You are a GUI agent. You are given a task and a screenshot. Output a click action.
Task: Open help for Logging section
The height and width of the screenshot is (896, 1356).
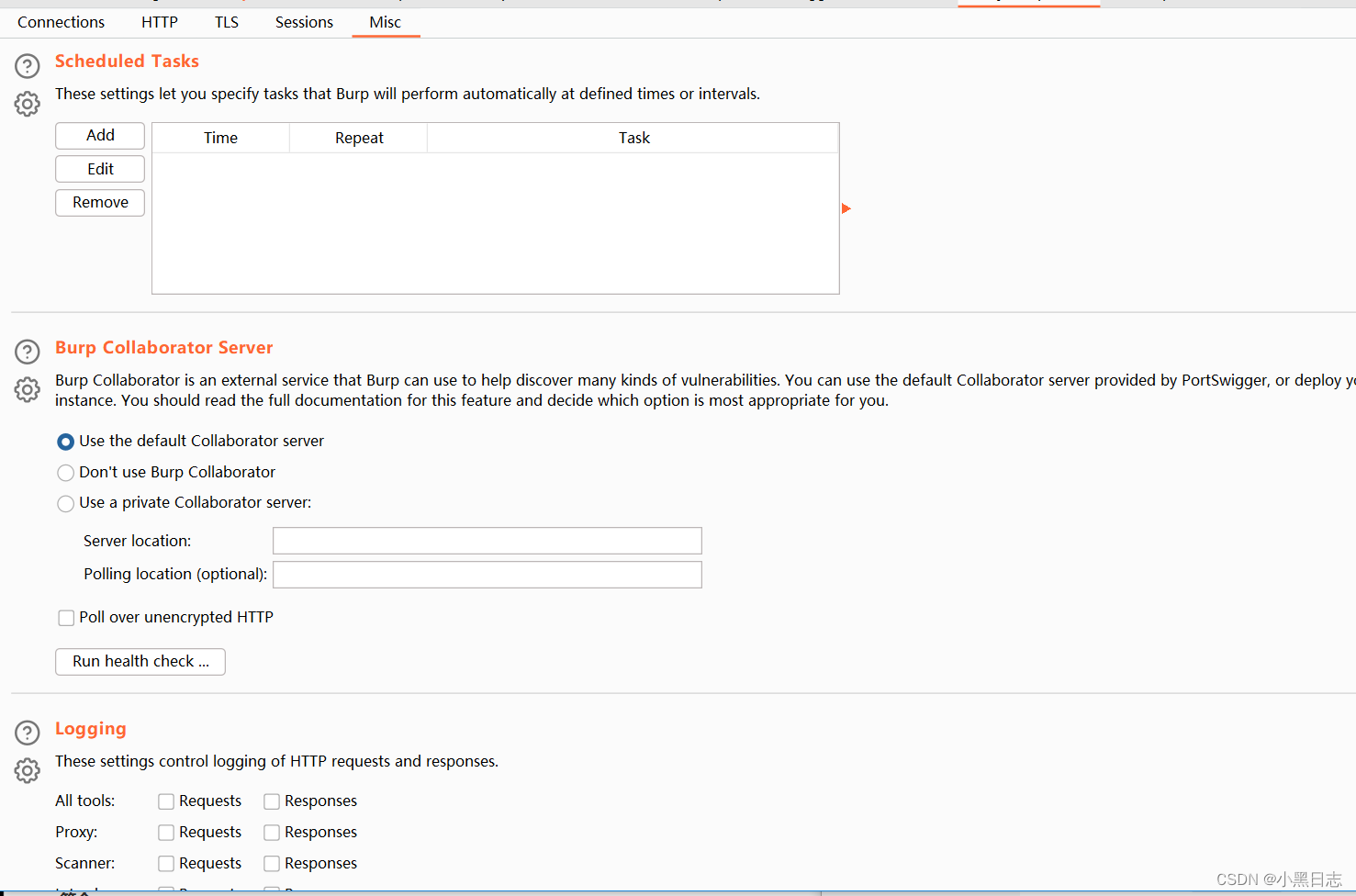[28, 733]
